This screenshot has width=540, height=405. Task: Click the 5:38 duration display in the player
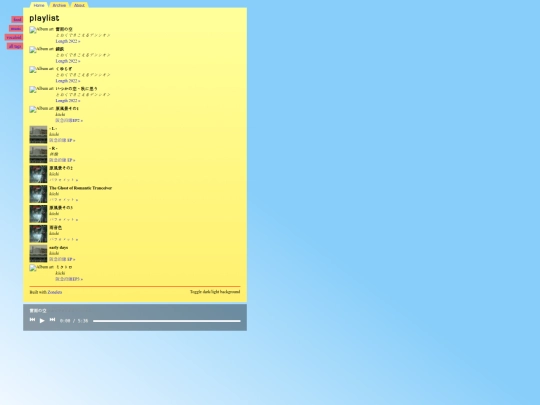[83, 321]
